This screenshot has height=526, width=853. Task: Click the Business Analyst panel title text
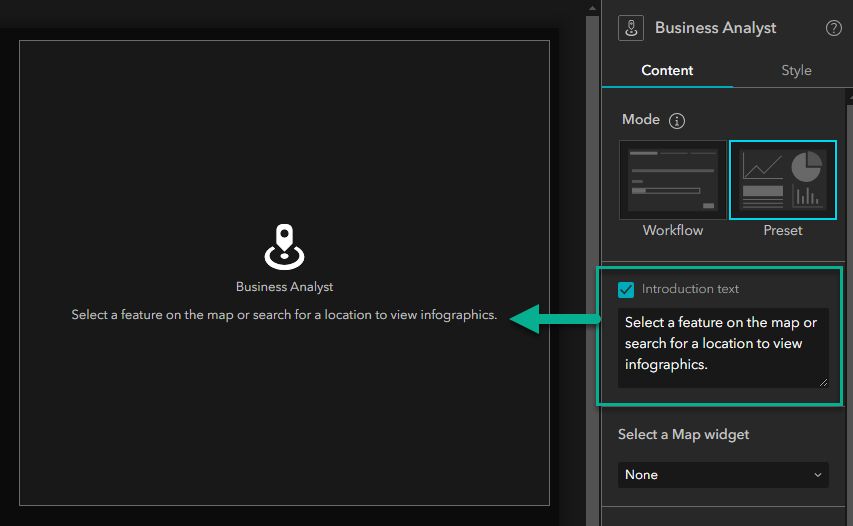click(715, 28)
